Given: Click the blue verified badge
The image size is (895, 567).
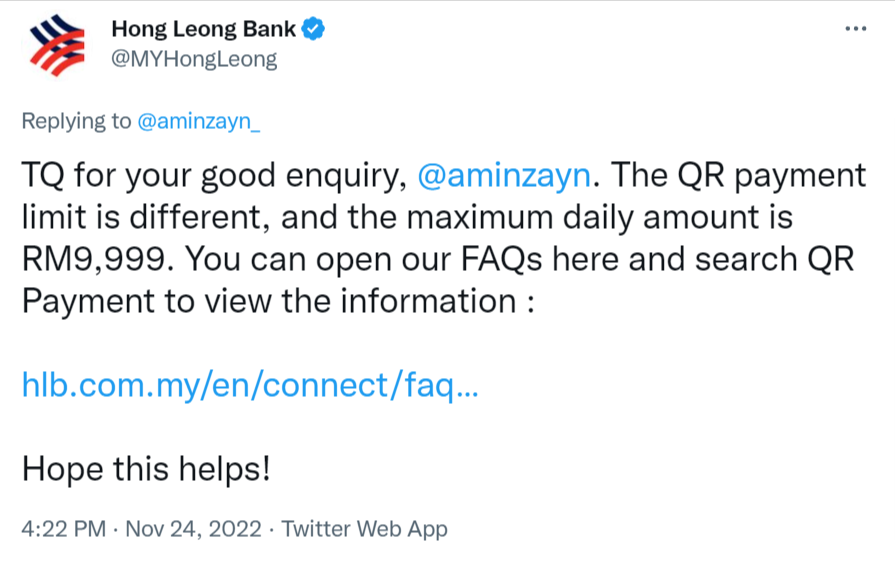Looking at the screenshot, I should pos(314,29).
